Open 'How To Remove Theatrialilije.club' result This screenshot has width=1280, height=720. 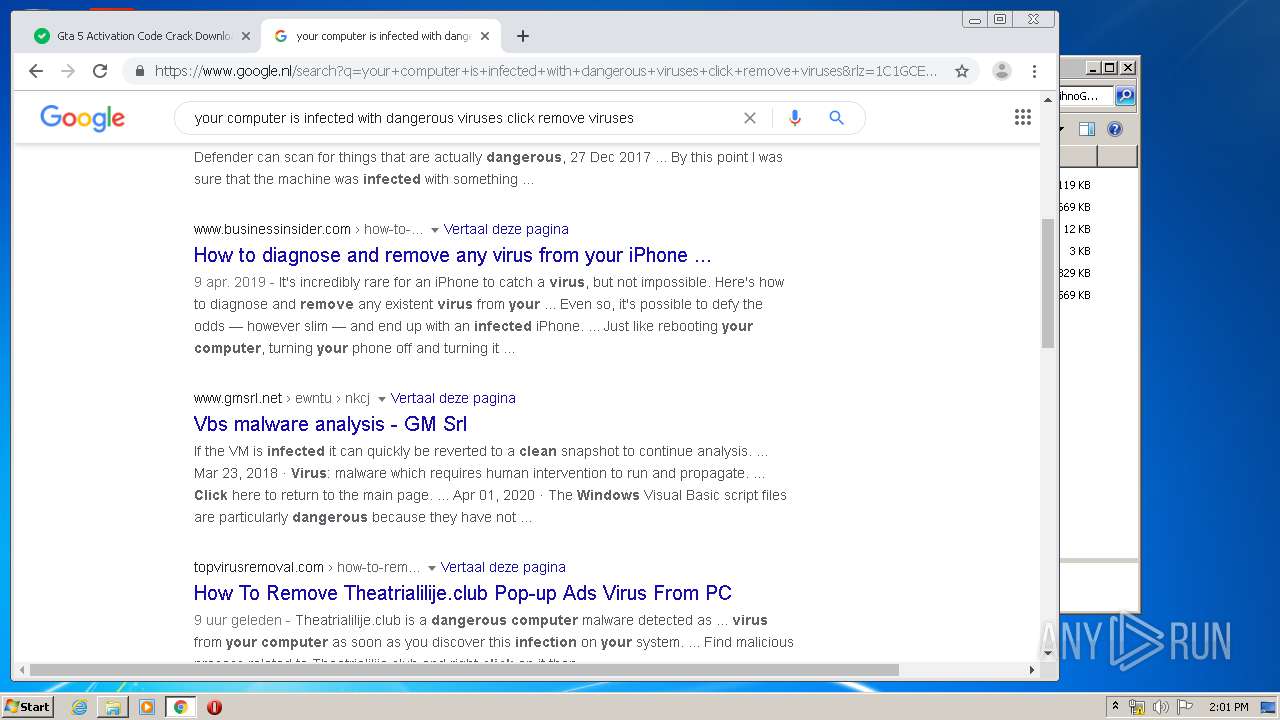coord(463,593)
